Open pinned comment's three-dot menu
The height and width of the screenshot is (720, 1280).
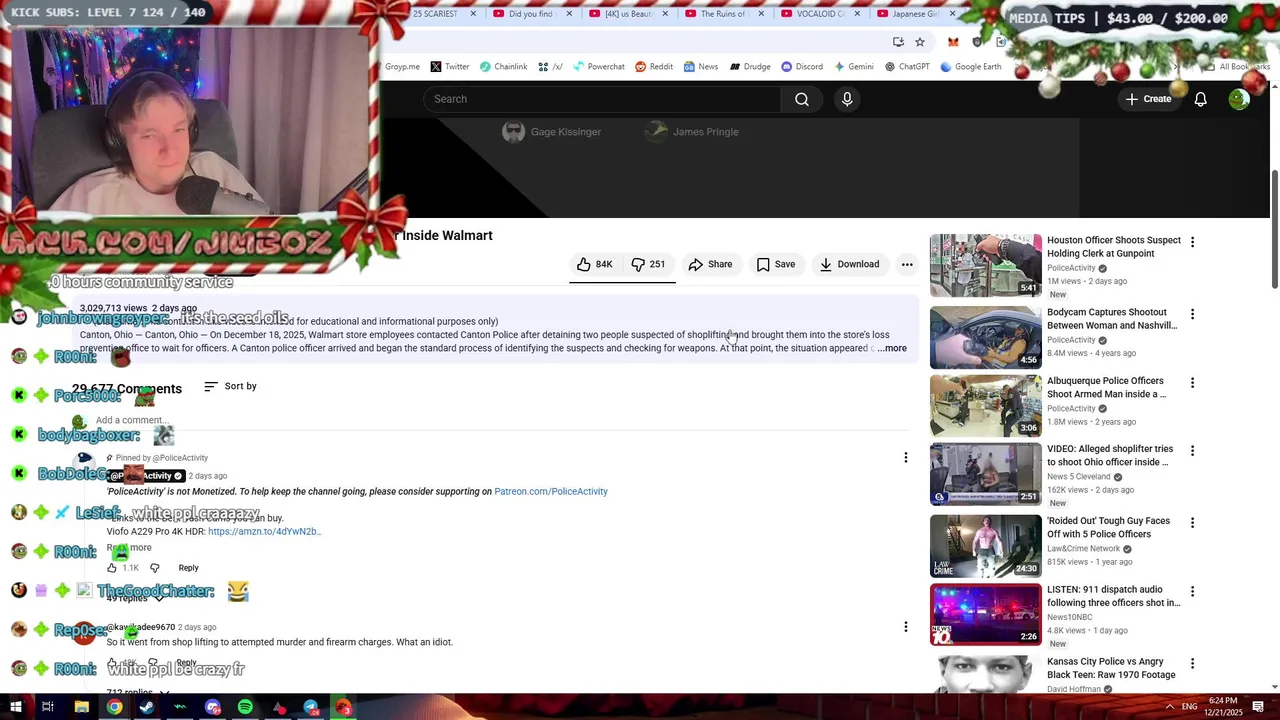(906, 458)
